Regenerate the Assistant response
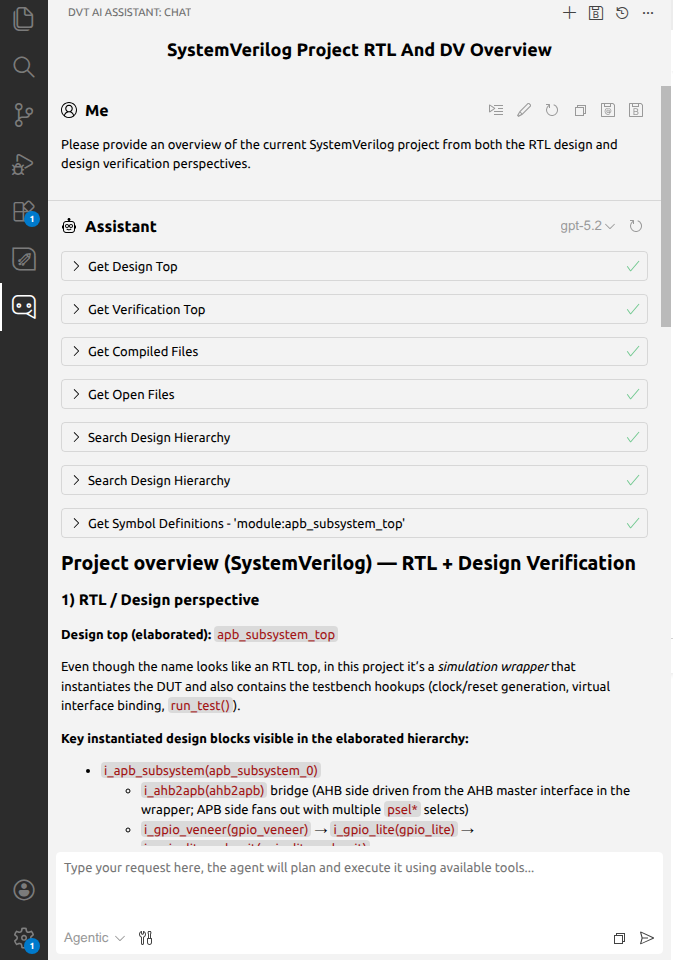The height and width of the screenshot is (960, 673). (x=636, y=227)
